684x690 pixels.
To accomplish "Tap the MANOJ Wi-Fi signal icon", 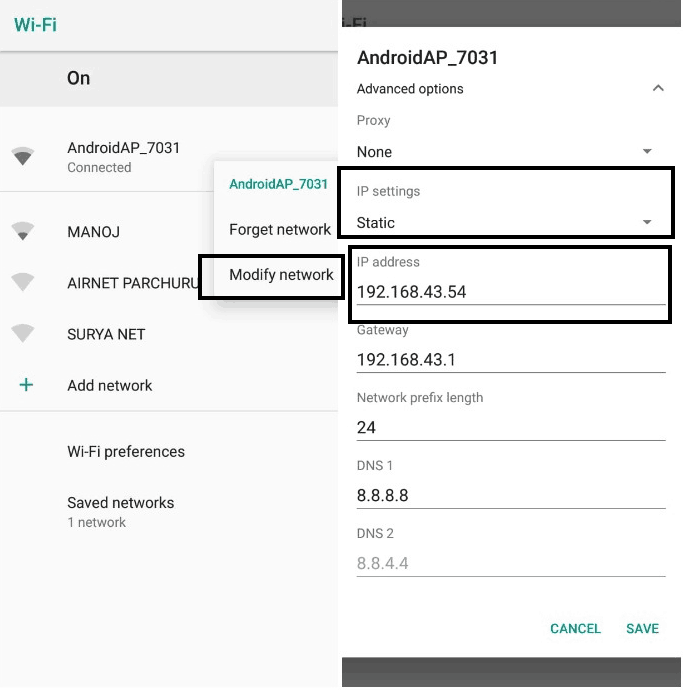I will tap(23, 231).
